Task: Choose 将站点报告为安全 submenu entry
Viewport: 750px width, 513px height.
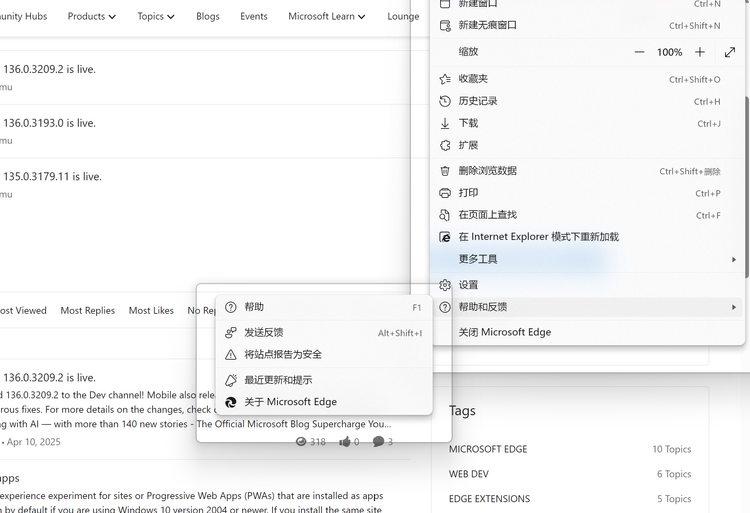Action: point(324,354)
